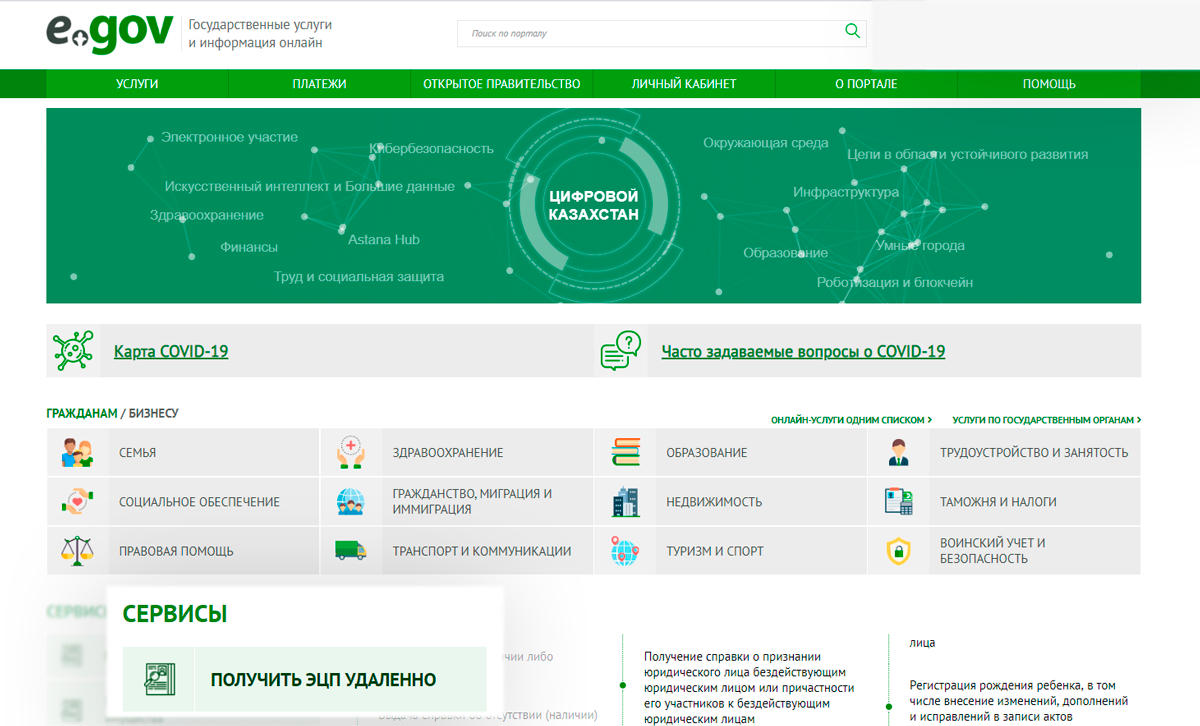Viewport: 1200px width, 726px height.
Task: Open the О портале menu
Action: click(866, 84)
